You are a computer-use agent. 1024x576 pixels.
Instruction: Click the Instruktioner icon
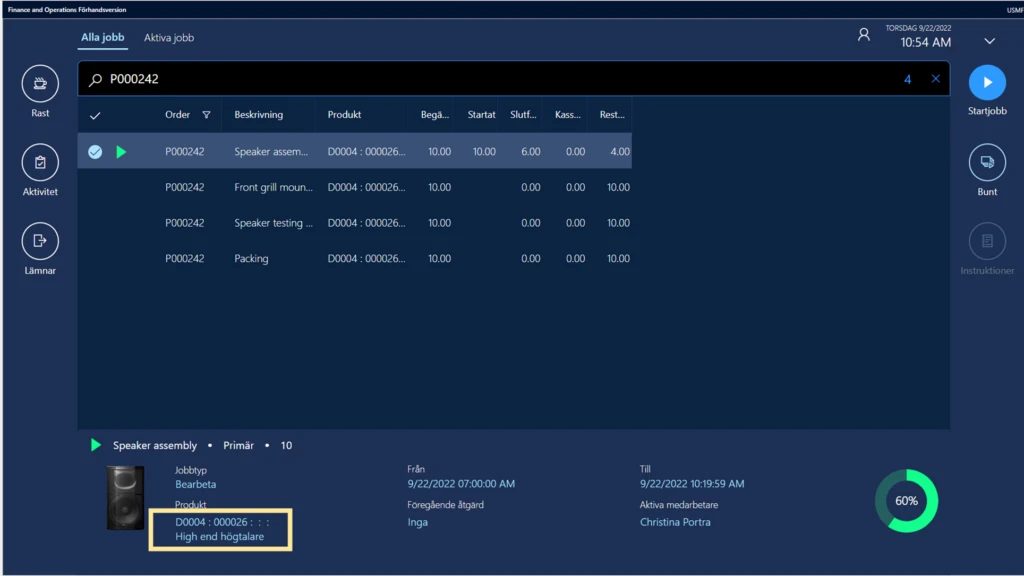coord(988,240)
